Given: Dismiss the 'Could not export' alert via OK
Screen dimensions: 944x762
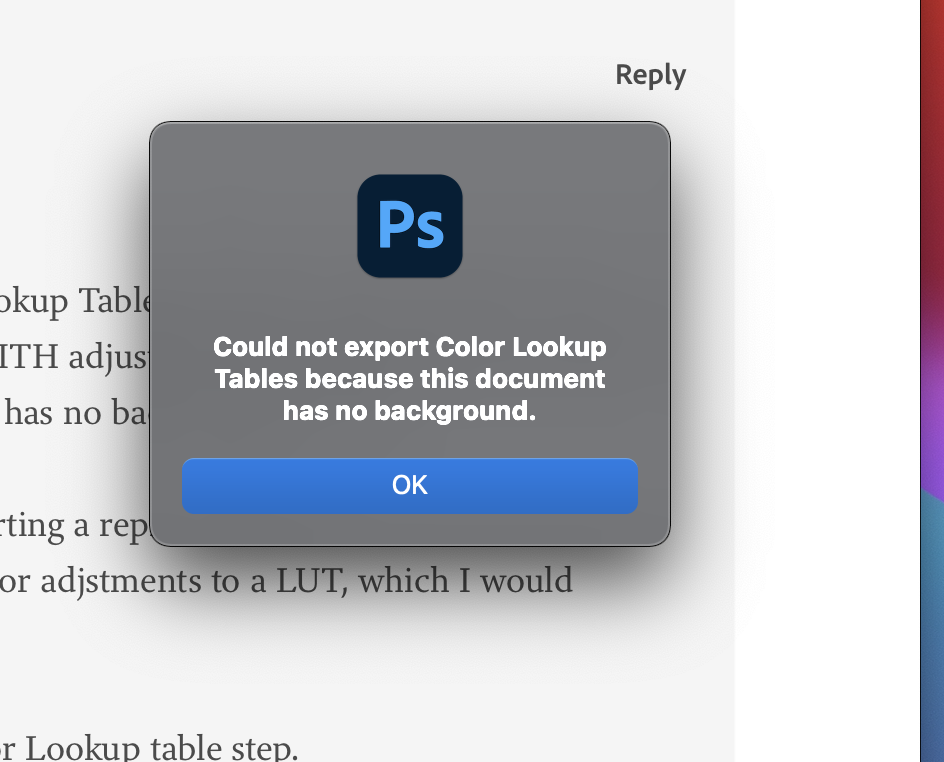Looking at the screenshot, I should (x=409, y=485).
